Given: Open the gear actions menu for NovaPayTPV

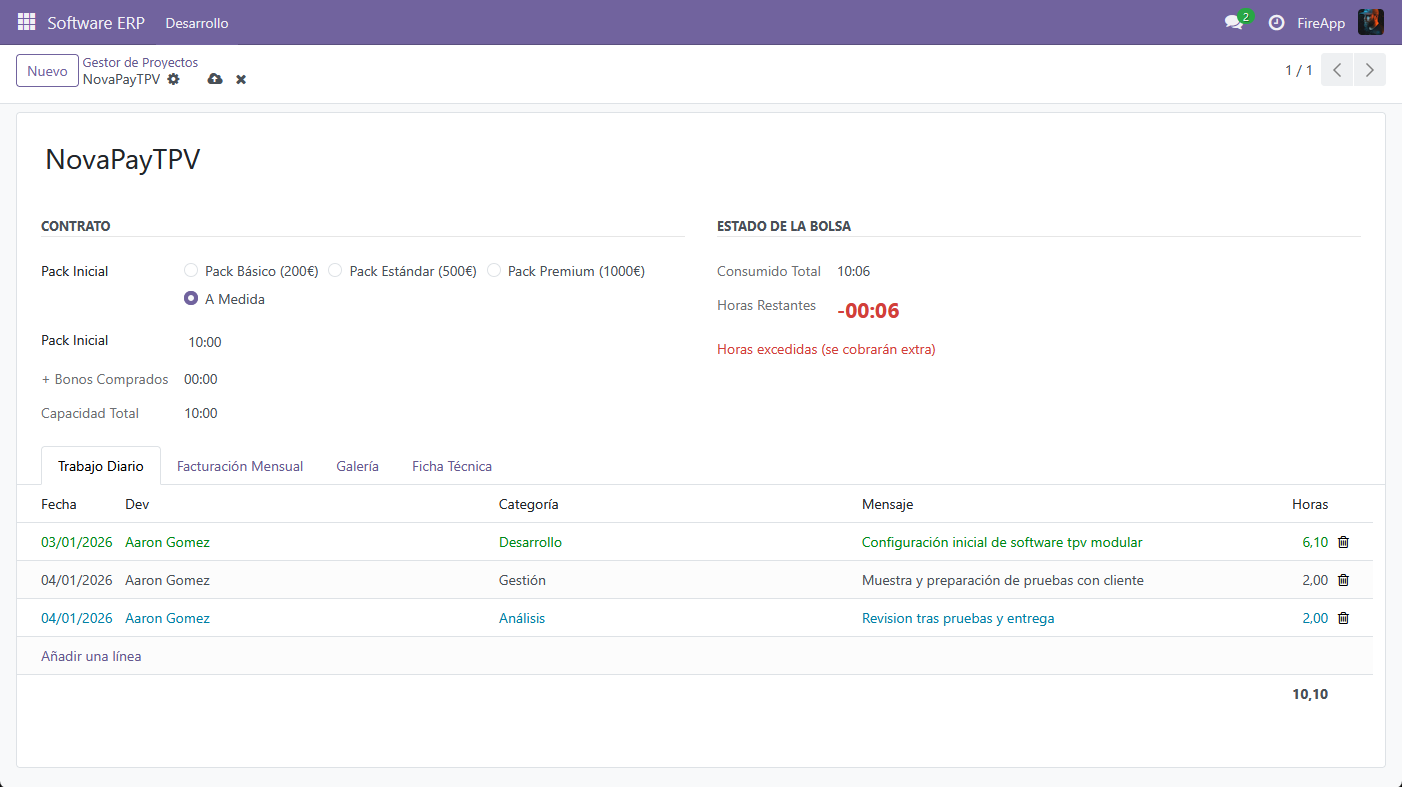Looking at the screenshot, I should pos(174,79).
